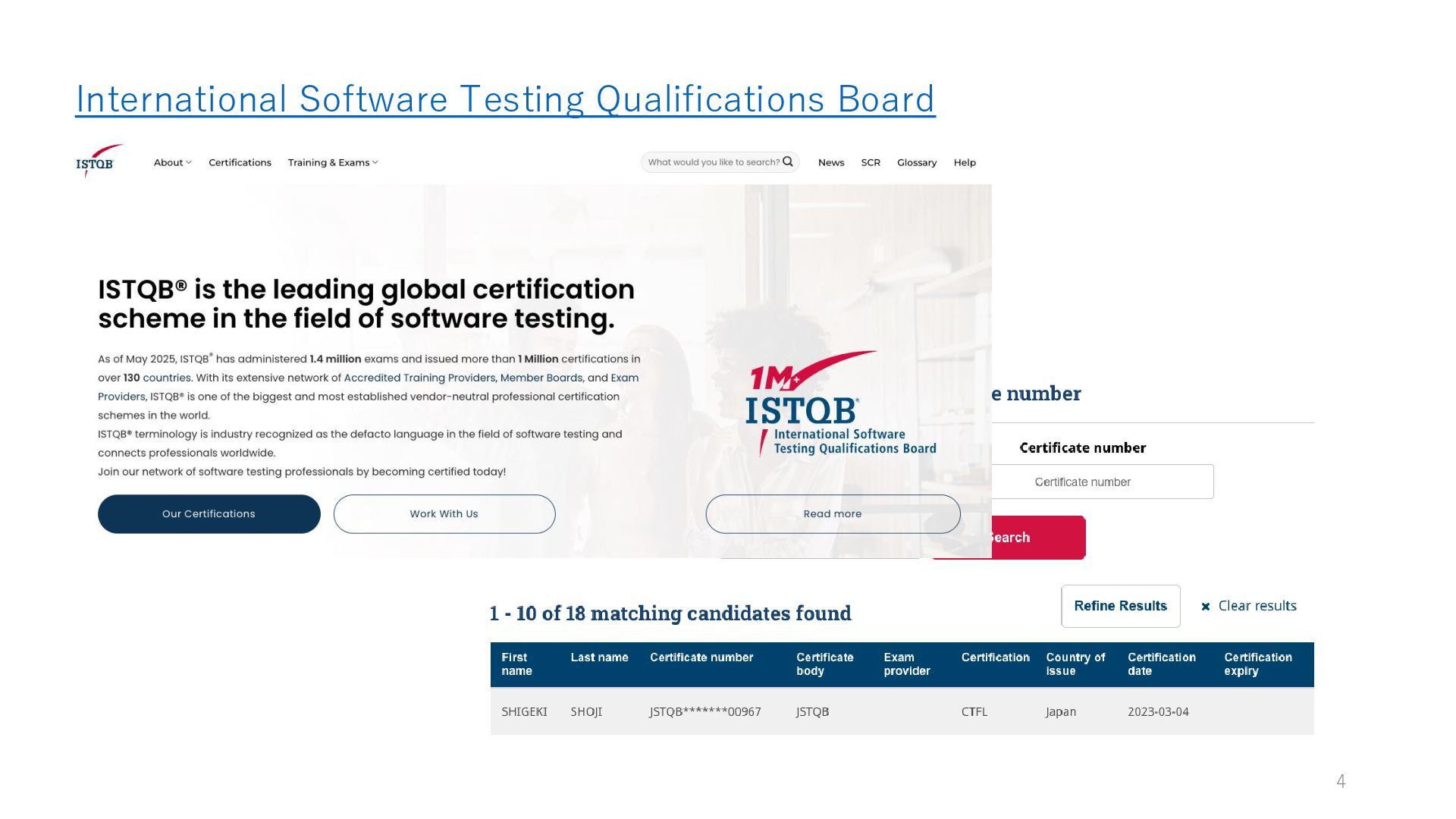
Task: Click the slide page number 4
Action: (1341, 781)
